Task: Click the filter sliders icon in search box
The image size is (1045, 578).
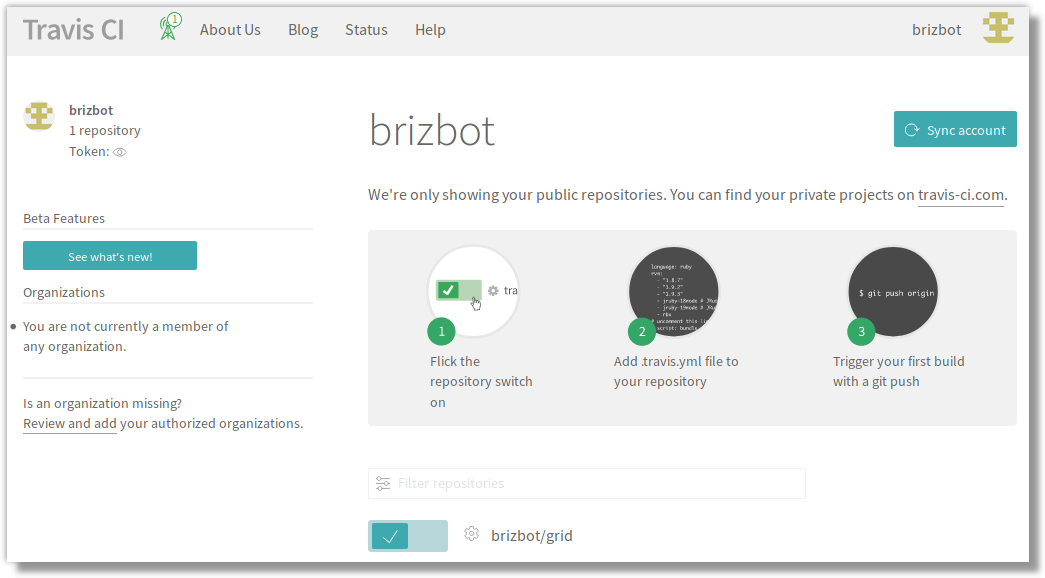Action: [x=383, y=484]
